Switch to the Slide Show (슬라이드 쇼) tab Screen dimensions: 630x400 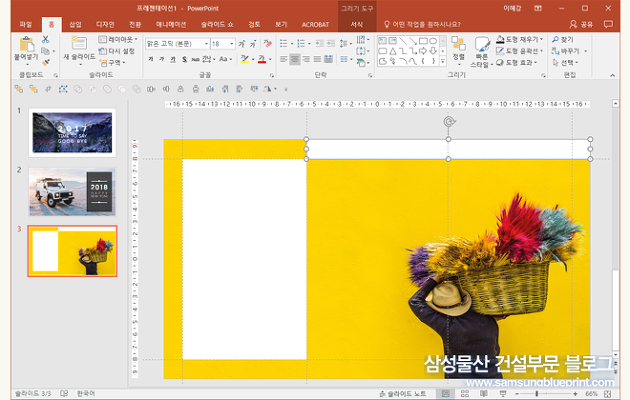[x=217, y=24]
